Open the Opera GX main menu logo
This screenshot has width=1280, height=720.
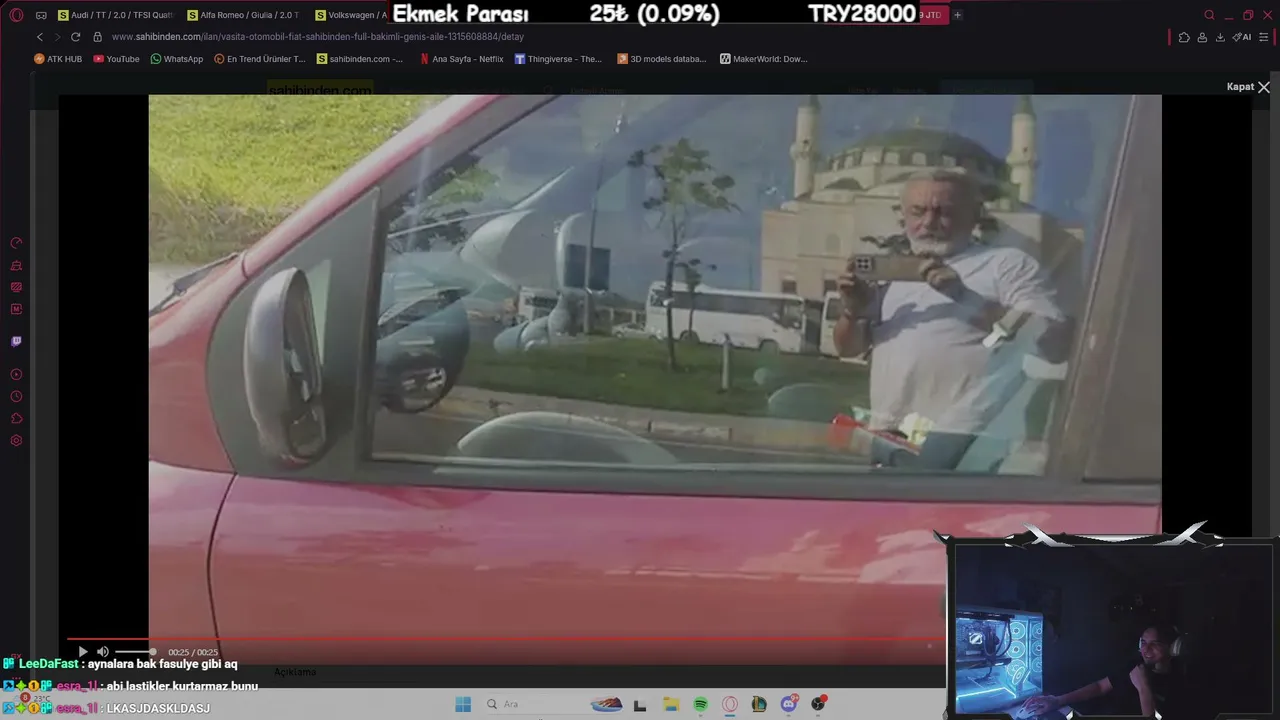click(x=16, y=15)
